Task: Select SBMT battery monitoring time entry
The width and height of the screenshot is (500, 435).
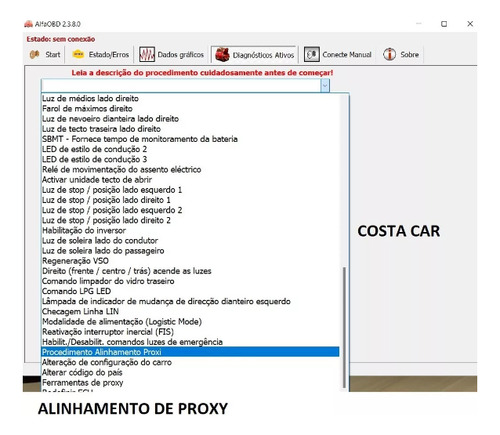Action: [x=190, y=139]
